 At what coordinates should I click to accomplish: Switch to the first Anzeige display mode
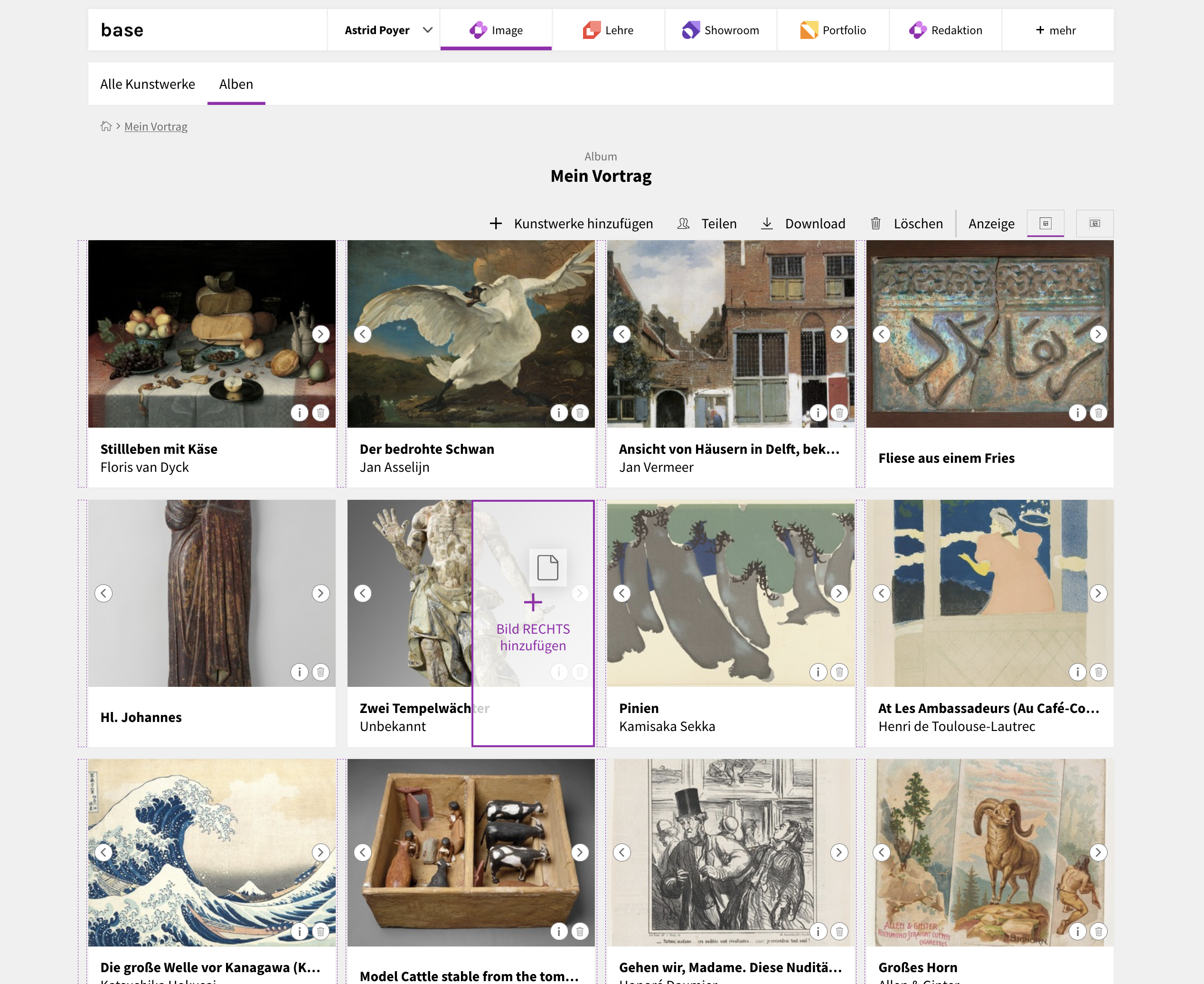coord(1046,223)
